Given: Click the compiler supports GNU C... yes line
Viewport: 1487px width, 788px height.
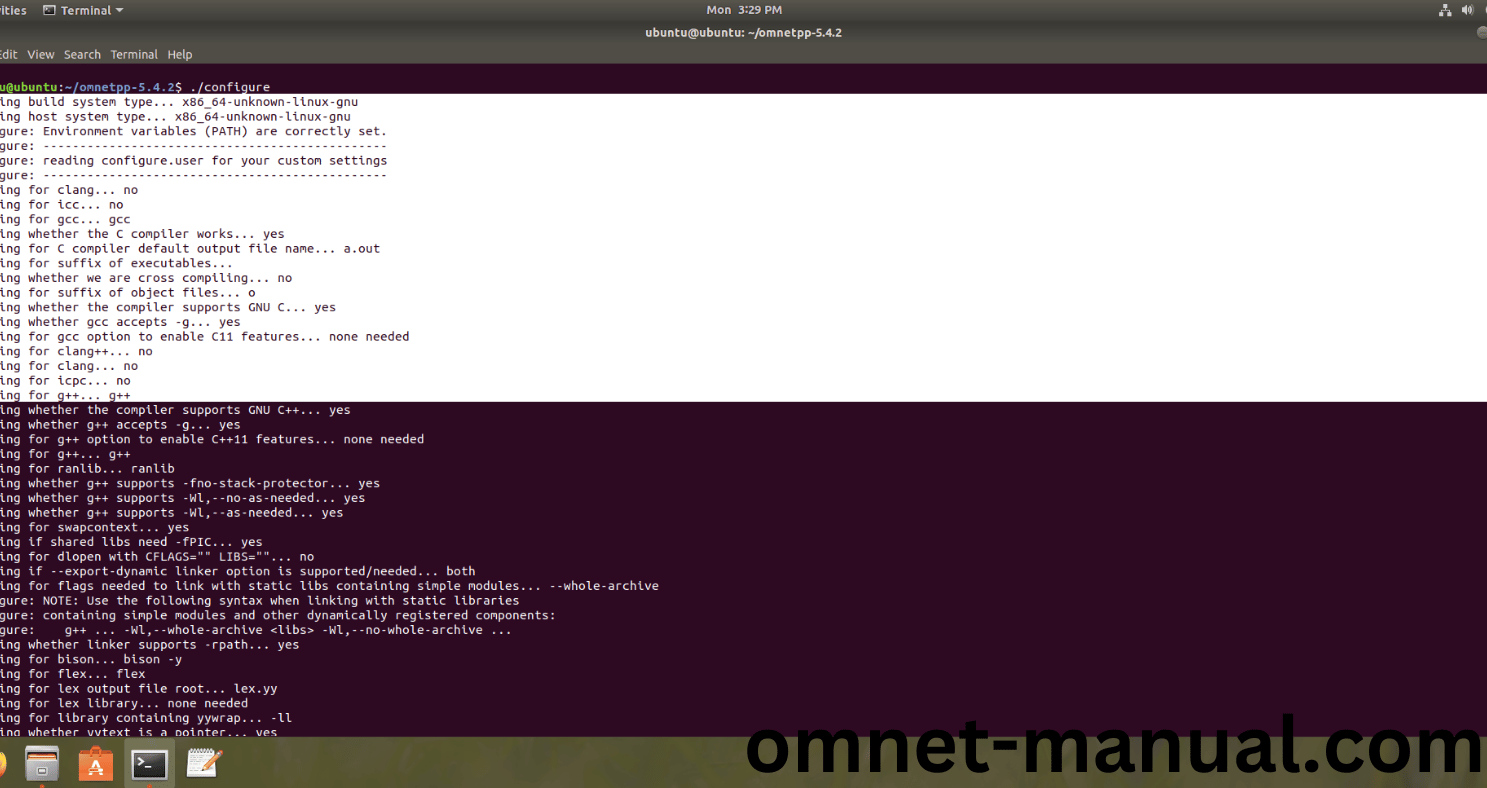Looking at the screenshot, I should pyautogui.click(x=168, y=307).
